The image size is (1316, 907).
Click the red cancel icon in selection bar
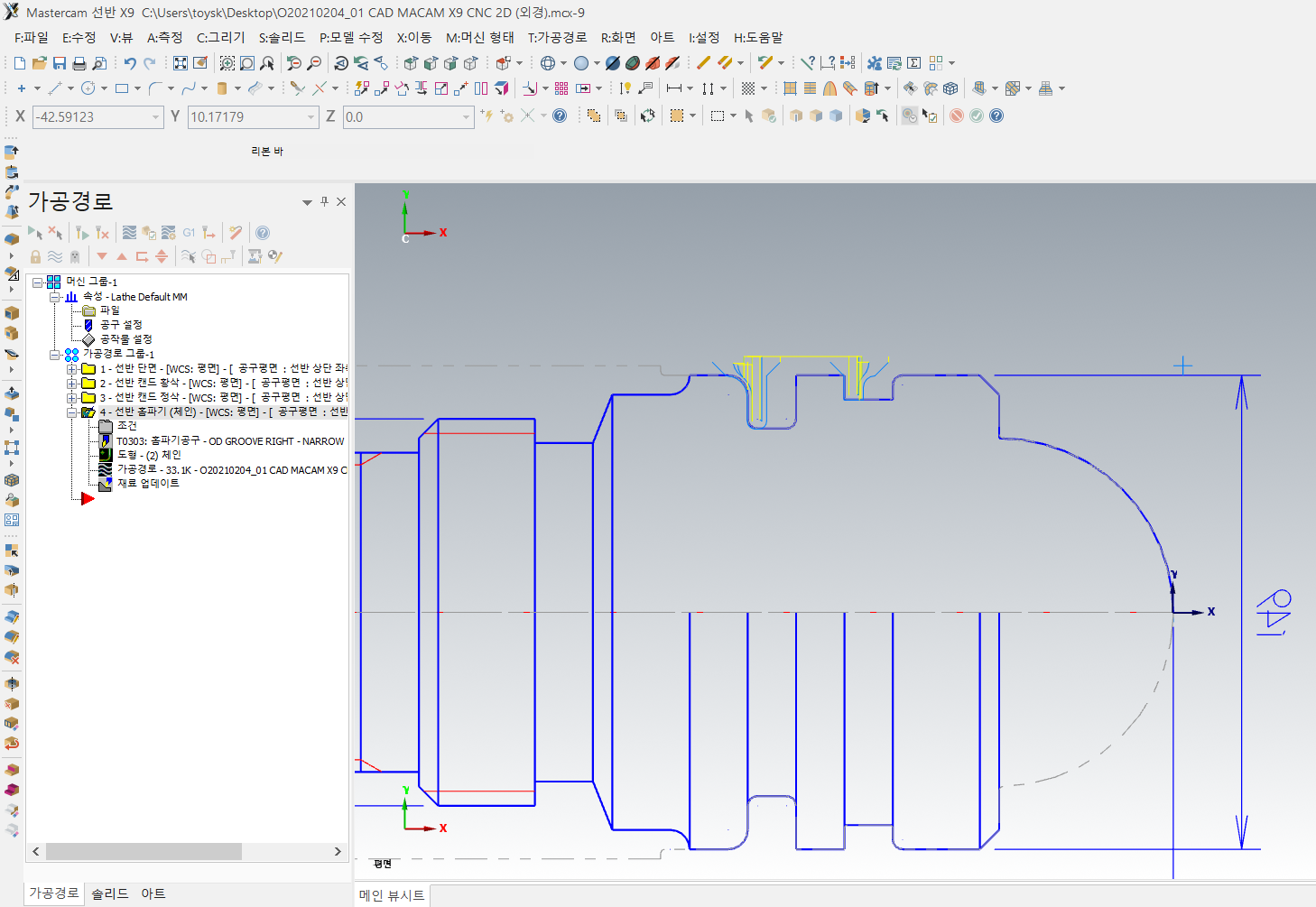[957, 116]
